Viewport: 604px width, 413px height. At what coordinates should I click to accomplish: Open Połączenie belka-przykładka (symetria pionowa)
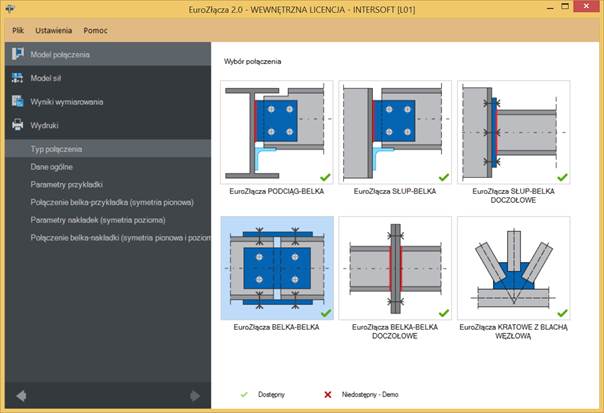[108, 202]
